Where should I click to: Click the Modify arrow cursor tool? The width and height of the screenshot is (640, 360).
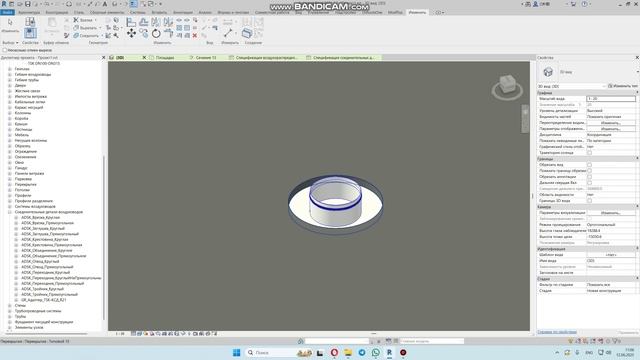click(x=10, y=22)
